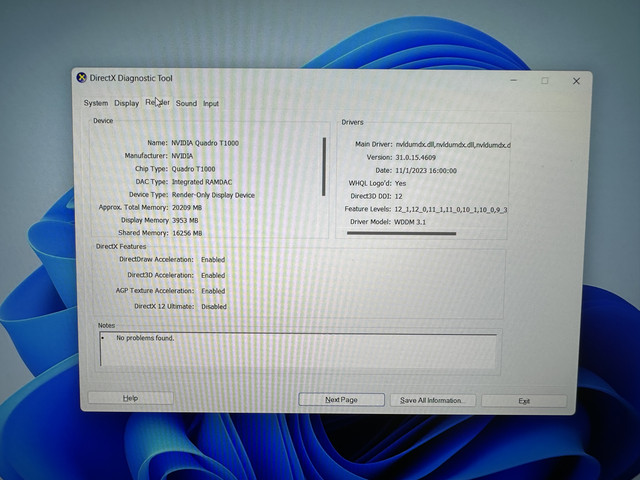The height and width of the screenshot is (480, 640).
Task: Click the 'Driver Model:' label
Action: click(x=370, y=222)
